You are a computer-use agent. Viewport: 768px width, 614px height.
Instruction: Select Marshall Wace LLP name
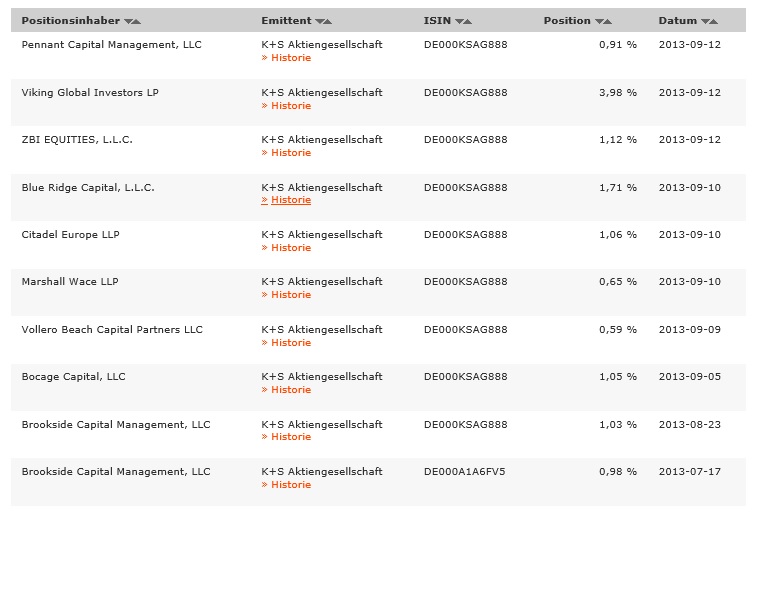(x=70, y=282)
